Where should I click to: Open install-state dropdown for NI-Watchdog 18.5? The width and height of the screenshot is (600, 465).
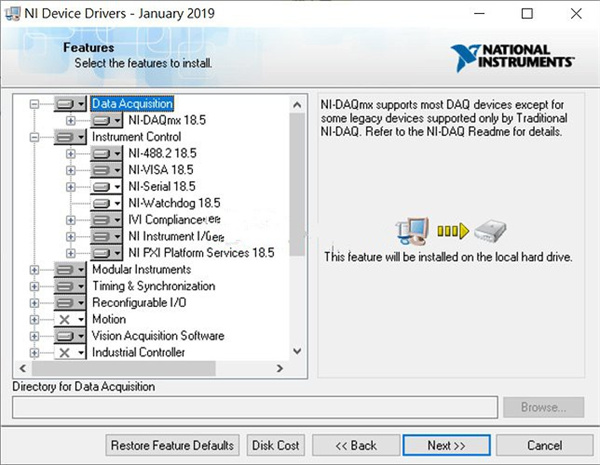(x=106, y=203)
